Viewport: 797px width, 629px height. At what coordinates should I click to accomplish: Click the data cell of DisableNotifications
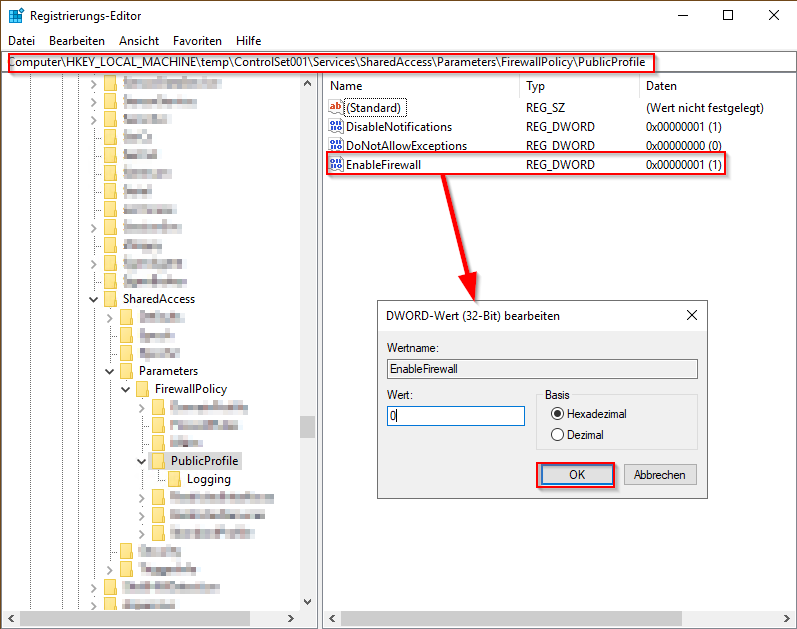pos(684,127)
